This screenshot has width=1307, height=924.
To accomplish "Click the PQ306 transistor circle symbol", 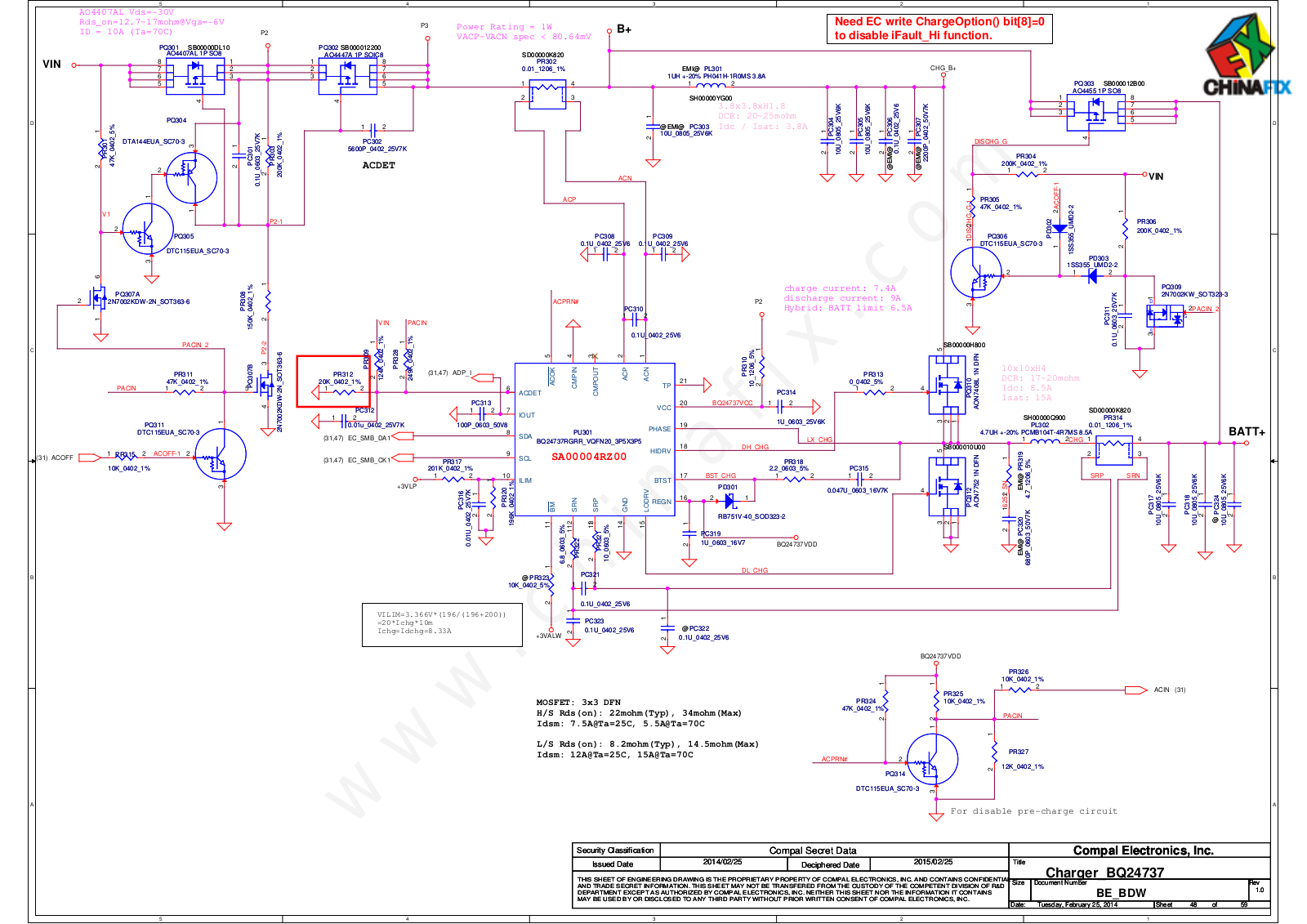I will (976, 273).
